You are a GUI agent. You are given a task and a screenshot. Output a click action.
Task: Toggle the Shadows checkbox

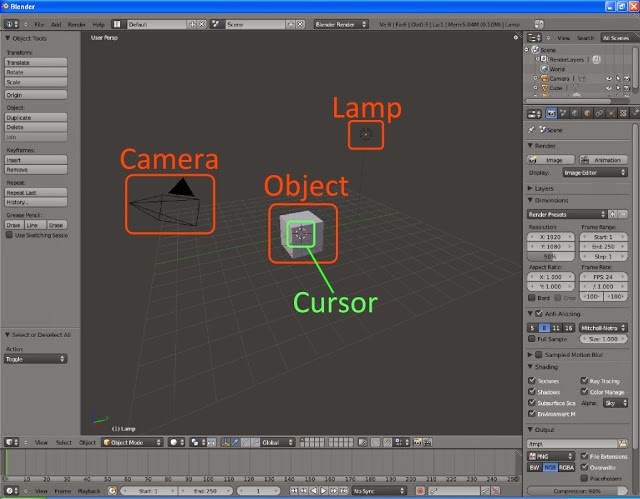click(531, 391)
